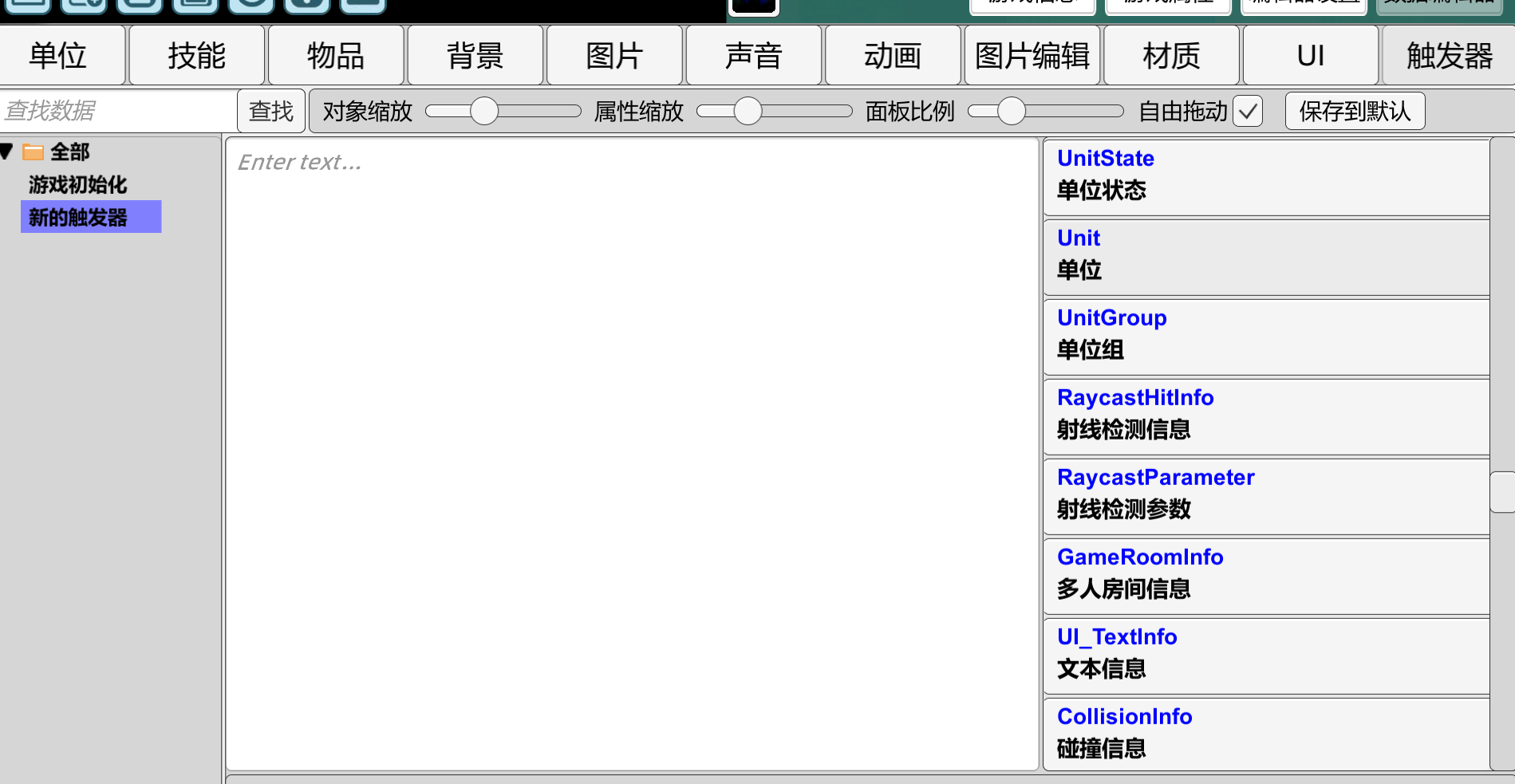Focus the 查找数据 search field
The height and width of the screenshot is (784, 1515).
[x=117, y=111]
